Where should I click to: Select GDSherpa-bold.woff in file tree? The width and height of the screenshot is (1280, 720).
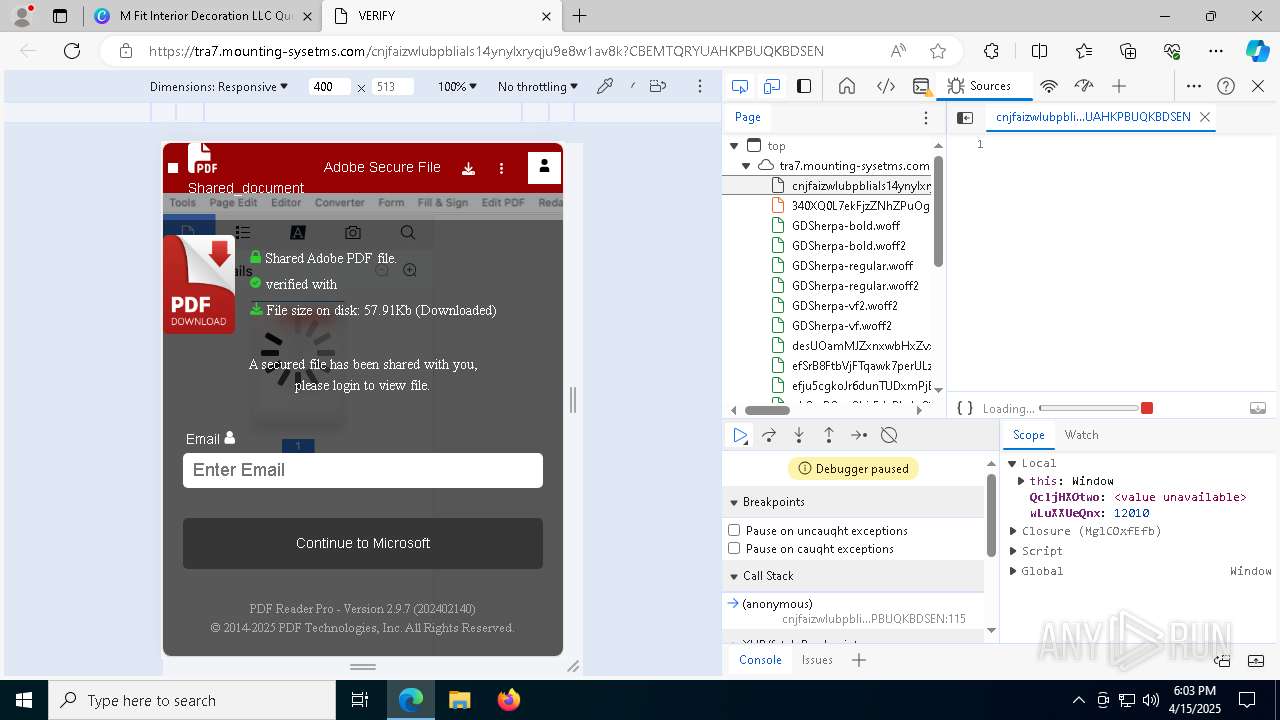(x=846, y=226)
